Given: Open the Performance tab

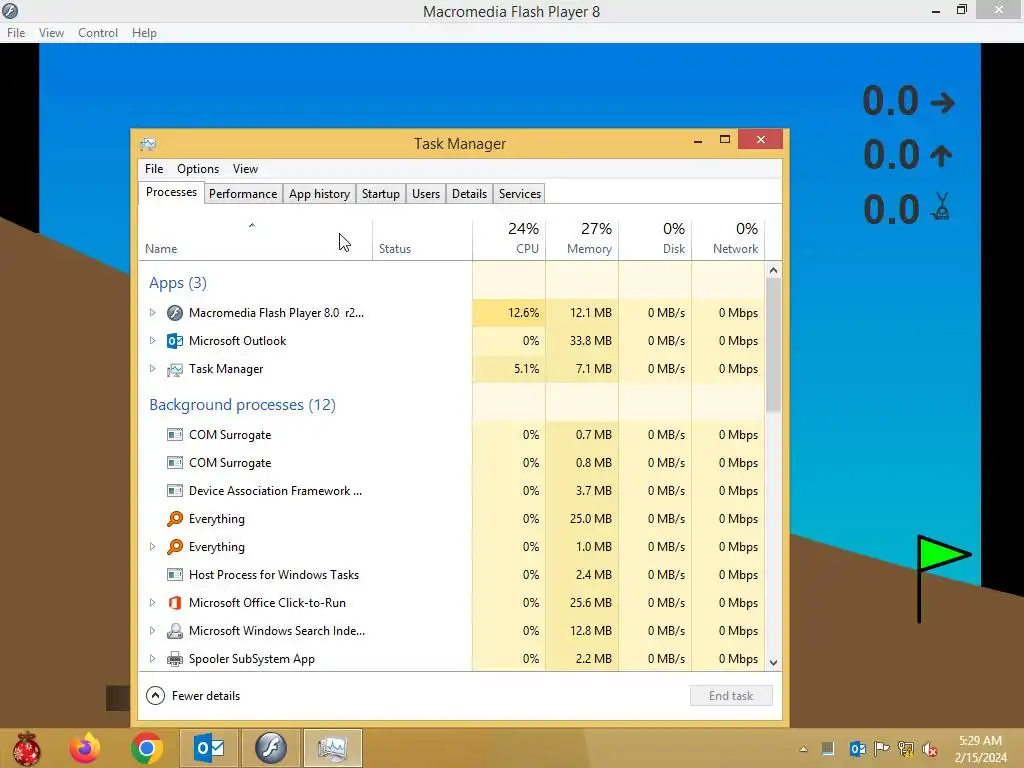Looking at the screenshot, I should 243,194.
